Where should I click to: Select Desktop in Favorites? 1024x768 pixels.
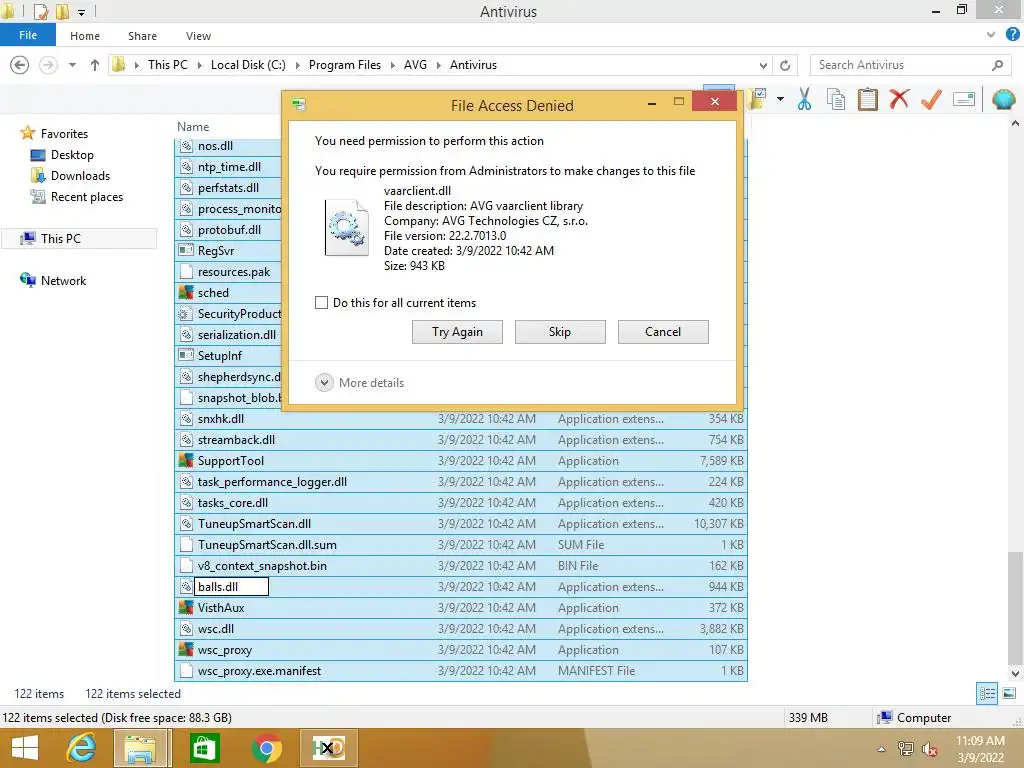point(72,155)
